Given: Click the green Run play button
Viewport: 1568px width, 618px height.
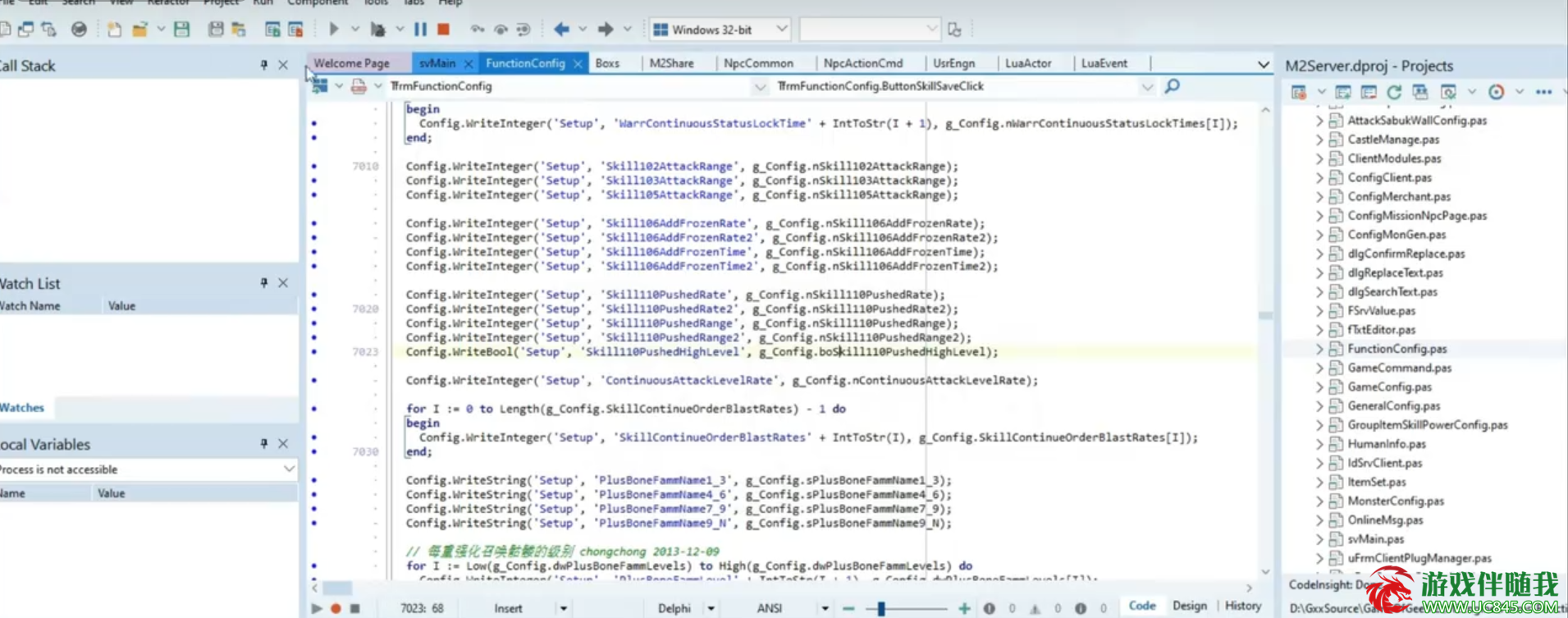Looking at the screenshot, I should pyautogui.click(x=333, y=30).
